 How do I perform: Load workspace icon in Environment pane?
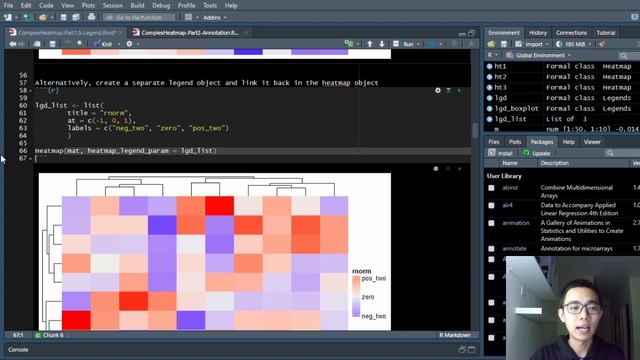491,44
